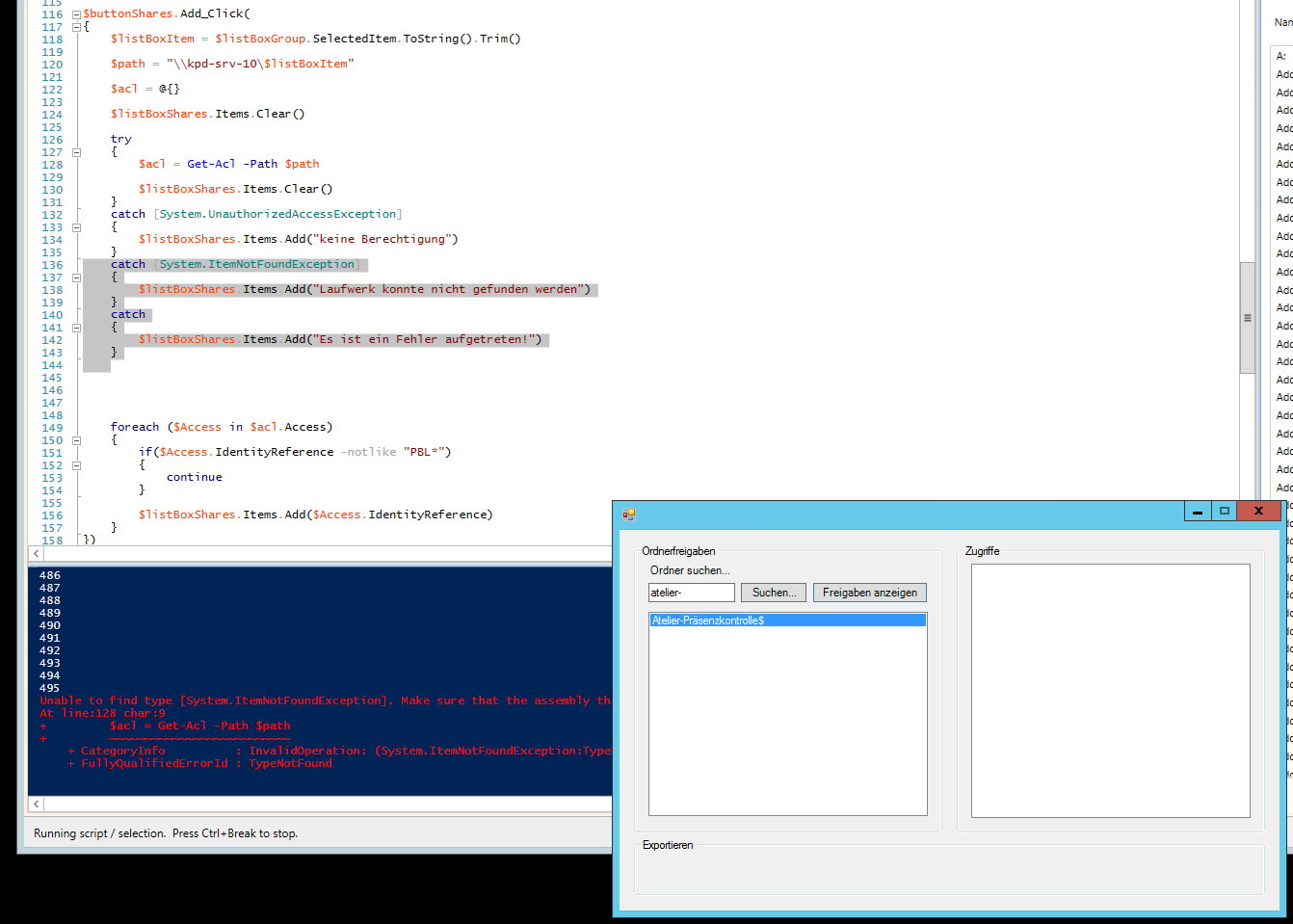Click the "\\kpd-srv-10\$listBoxItem" path string
1293x924 pixels.
pos(260,64)
